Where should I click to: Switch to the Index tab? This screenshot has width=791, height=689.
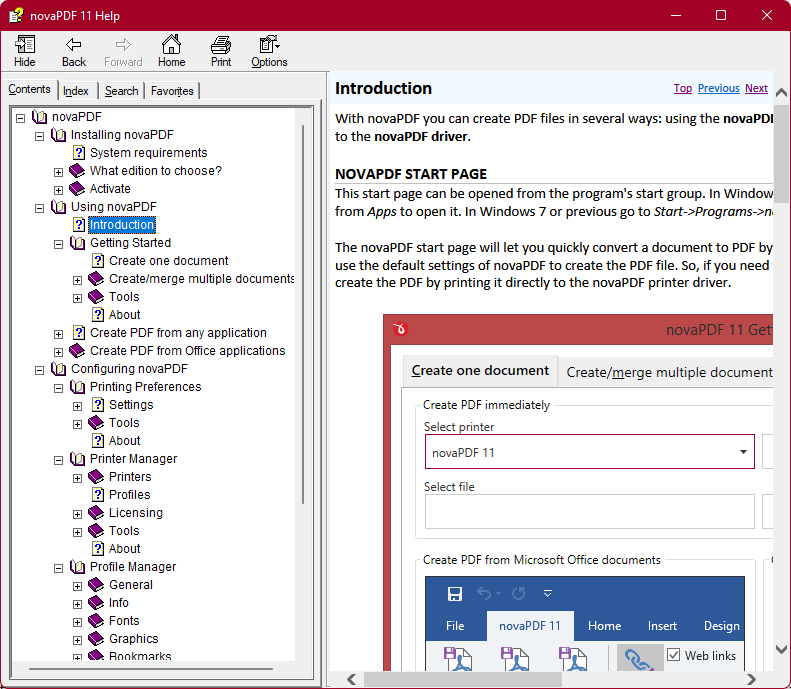click(x=76, y=91)
